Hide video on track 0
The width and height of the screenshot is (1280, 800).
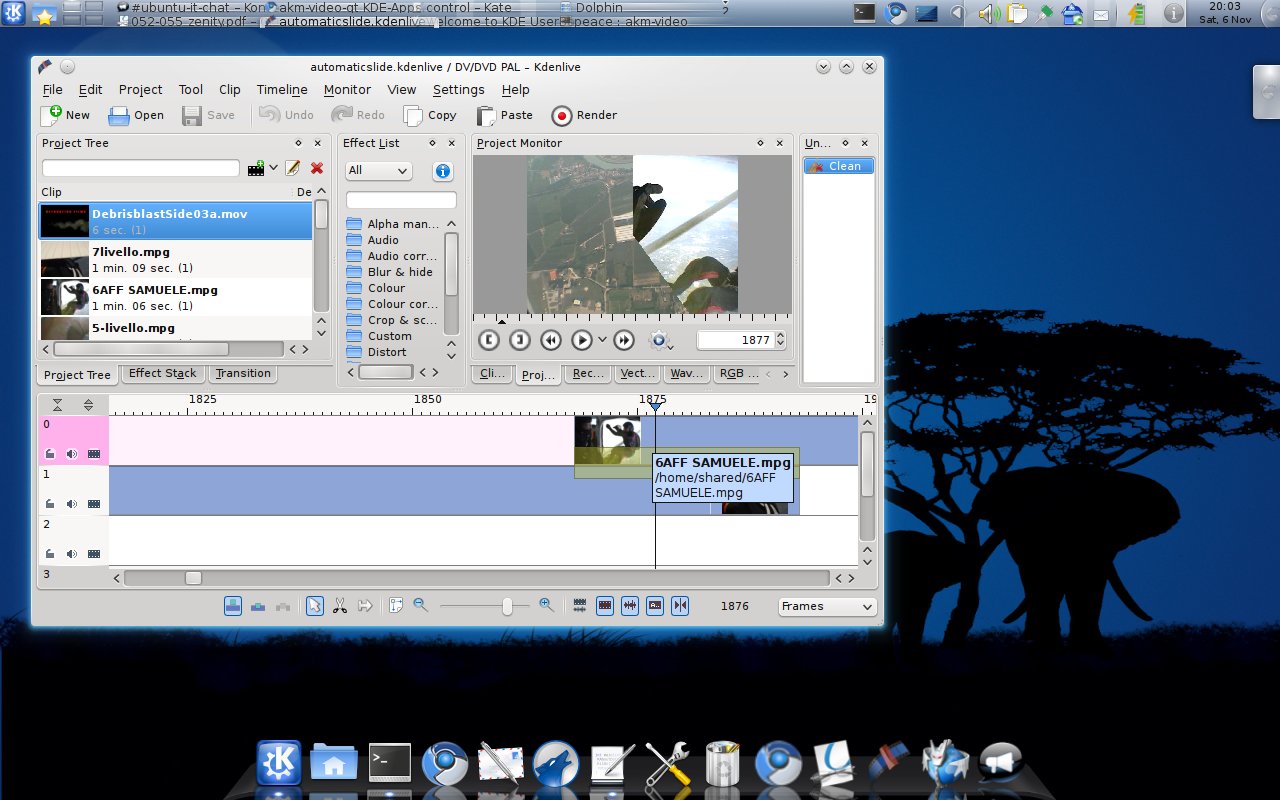pyautogui.click(x=94, y=454)
